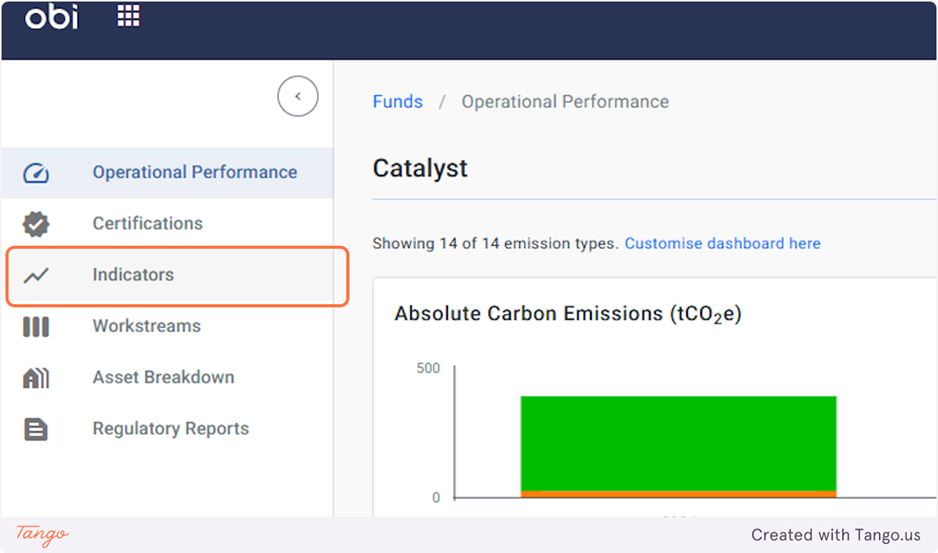Click the Regulatory Reports document icon
Image resolution: width=938 pixels, height=553 pixels.
(36, 429)
